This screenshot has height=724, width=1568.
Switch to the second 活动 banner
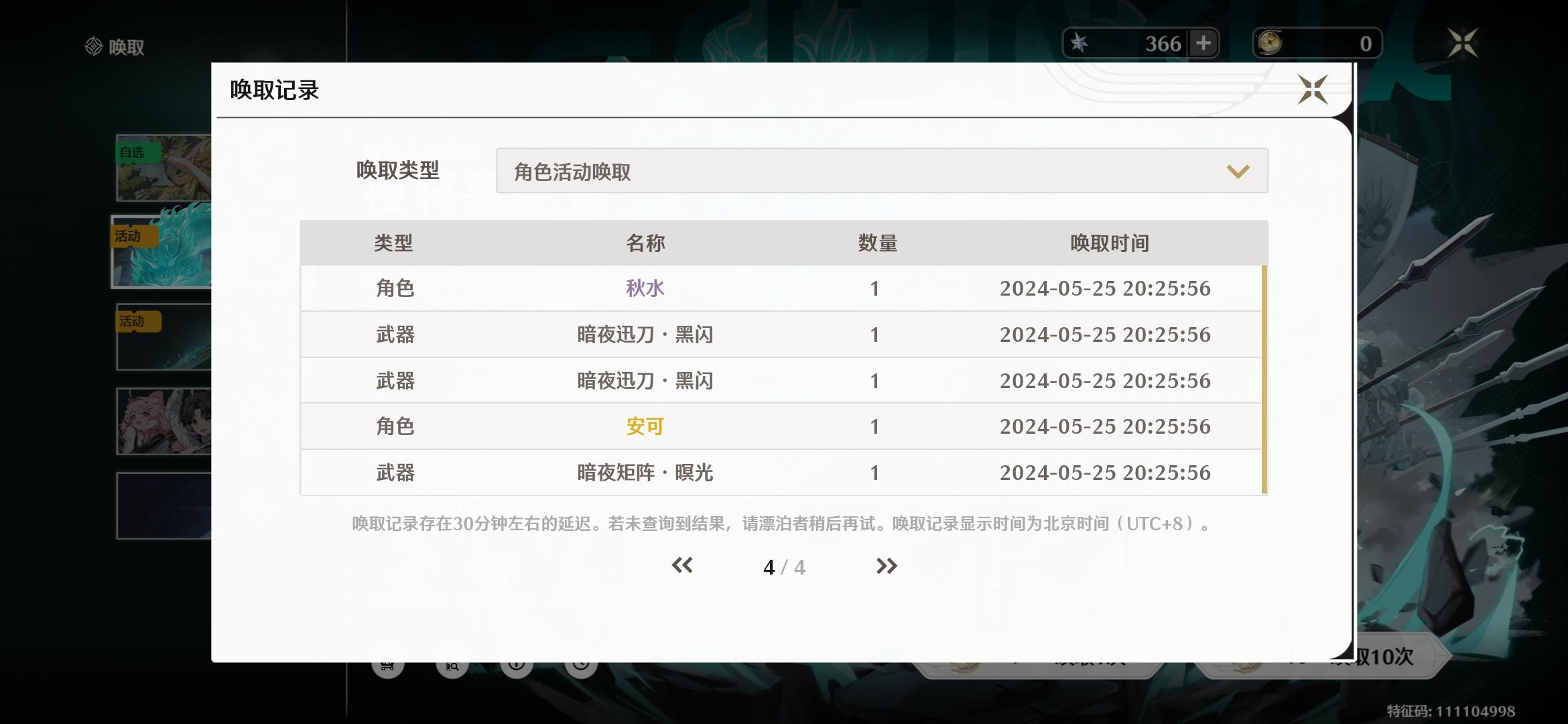(164, 337)
